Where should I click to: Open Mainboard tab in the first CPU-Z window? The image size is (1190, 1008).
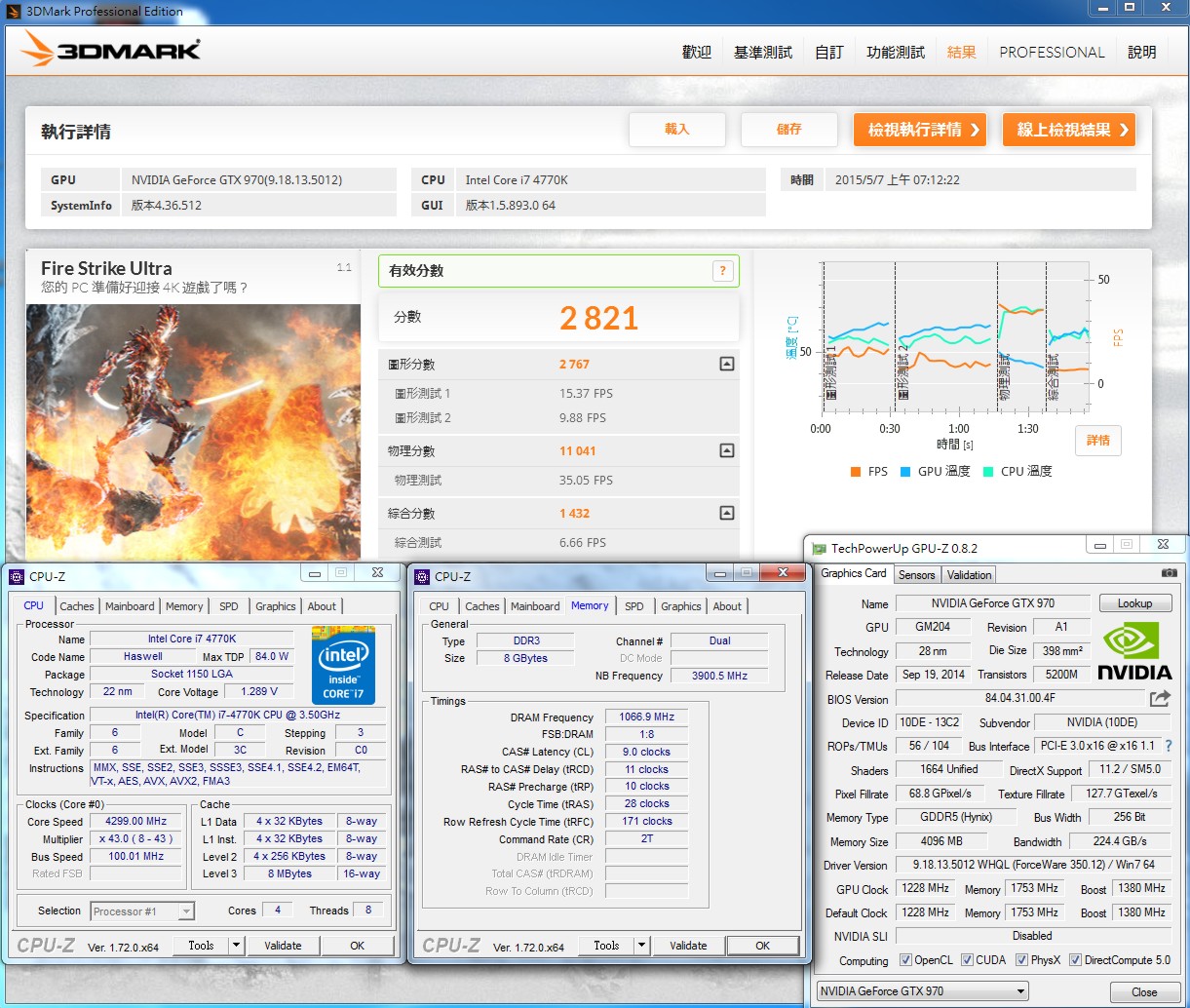tap(130, 606)
